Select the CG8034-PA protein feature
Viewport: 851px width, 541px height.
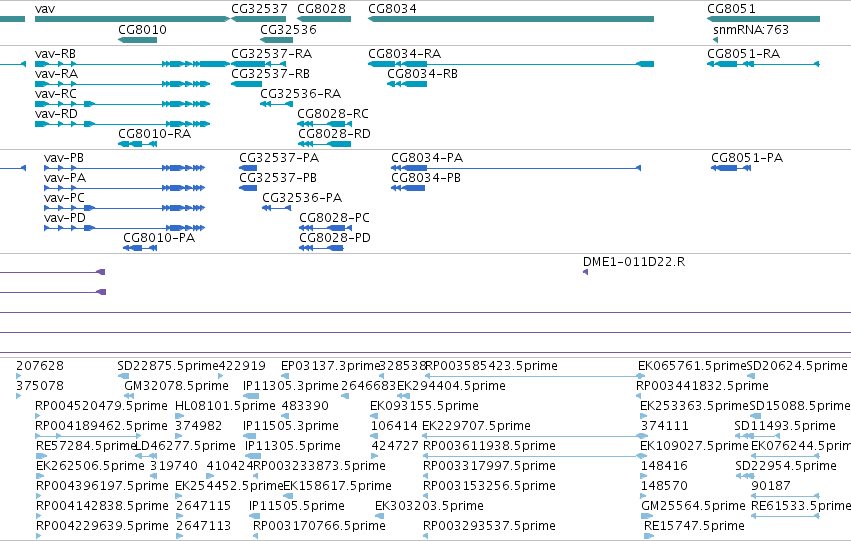point(516,168)
